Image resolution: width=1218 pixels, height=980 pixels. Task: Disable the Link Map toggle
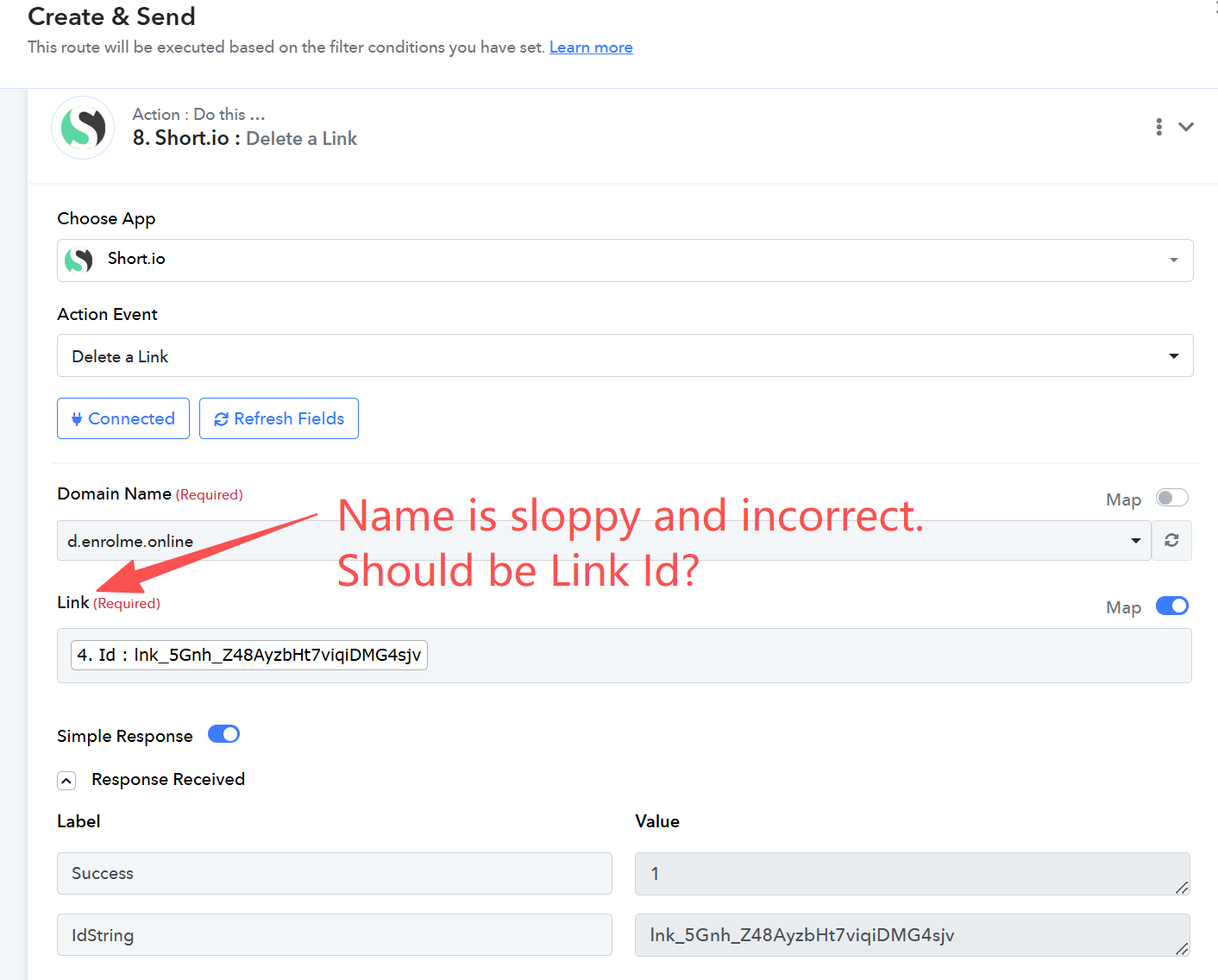1171,606
